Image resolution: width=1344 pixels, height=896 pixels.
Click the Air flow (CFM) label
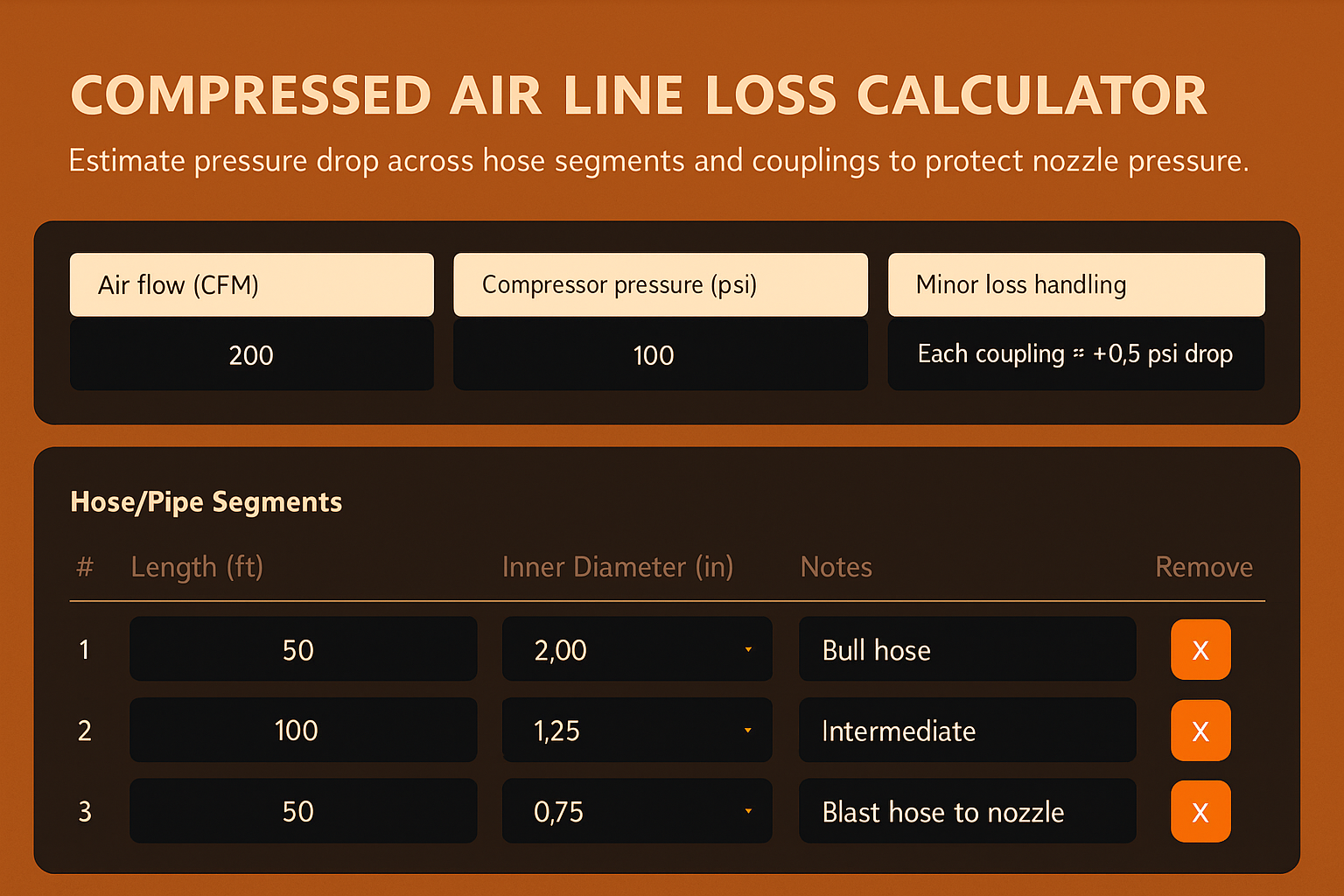click(251, 284)
